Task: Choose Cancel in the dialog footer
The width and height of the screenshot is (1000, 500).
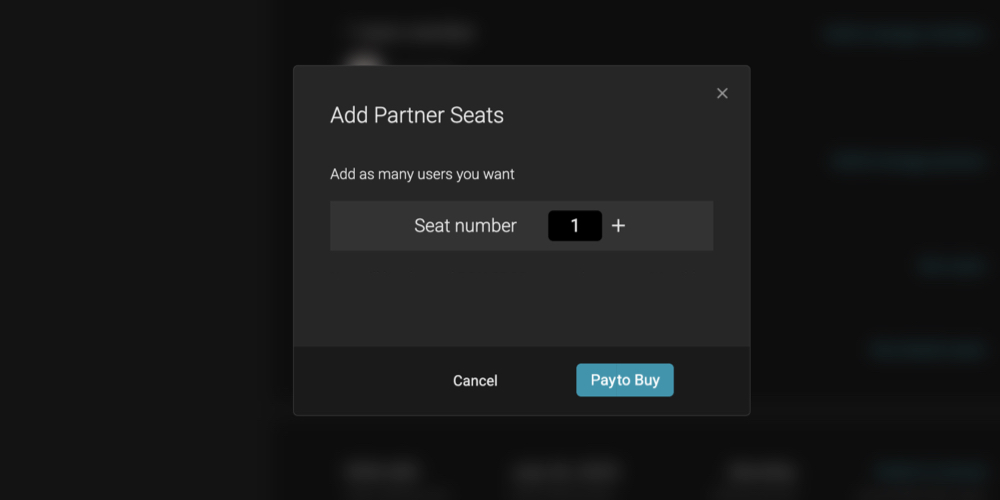Action: [475, 381]
